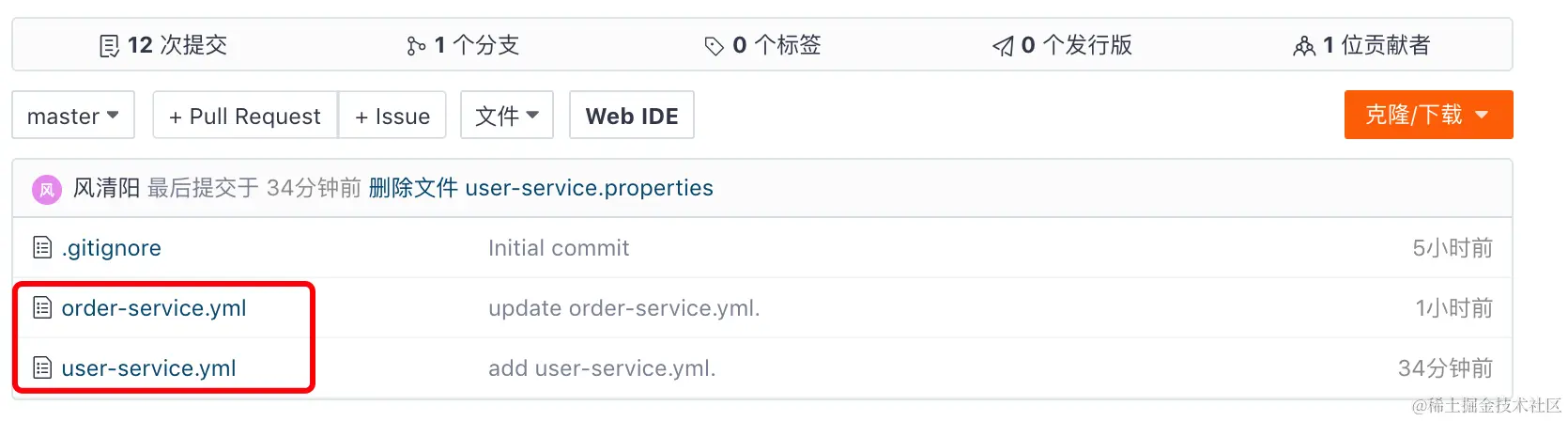The height and width of the screenshot is (421, 1568).
Task: Click the .gitignore file icon
Action: tap(42, 248)
